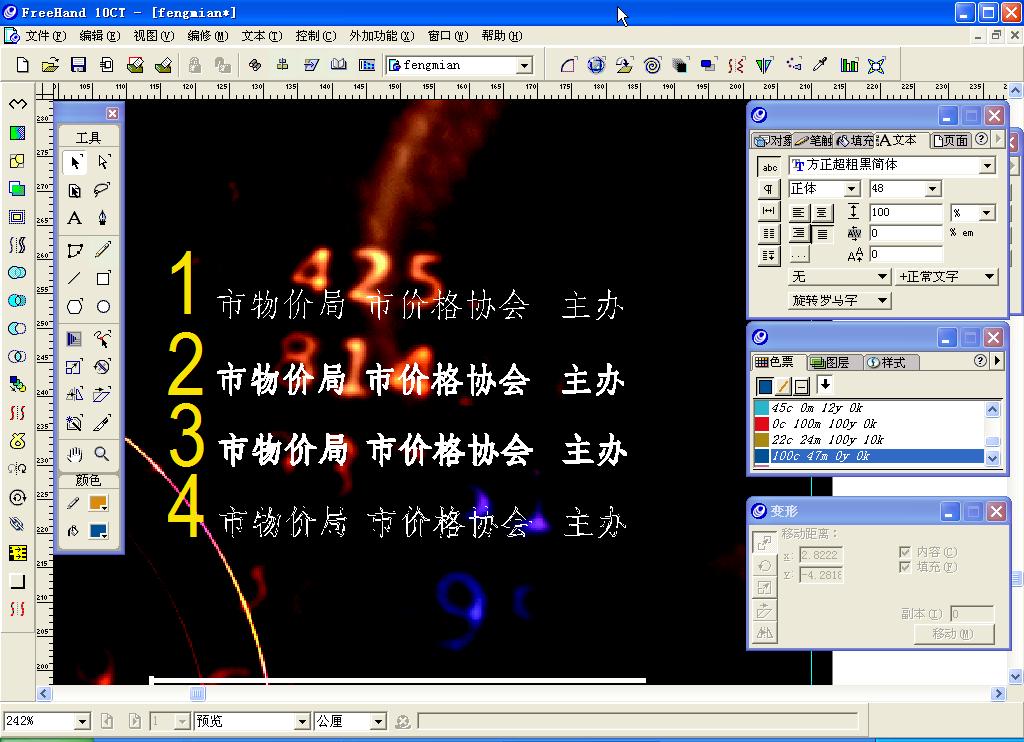Select the Subselect hollow arrow tool
1024x742 pixels.
tap(103, 161)
